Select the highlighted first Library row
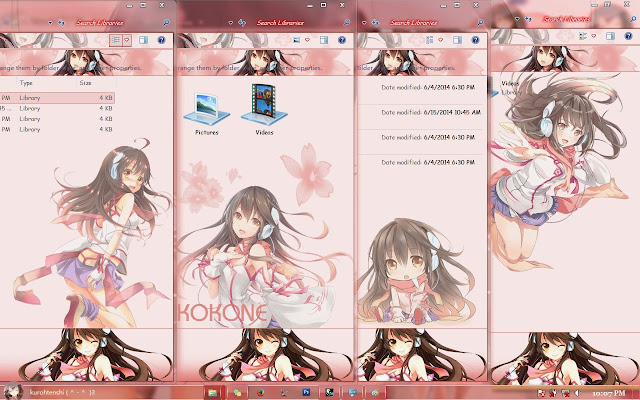The width and height of the screenshot is (640, 400). [57, 98]
